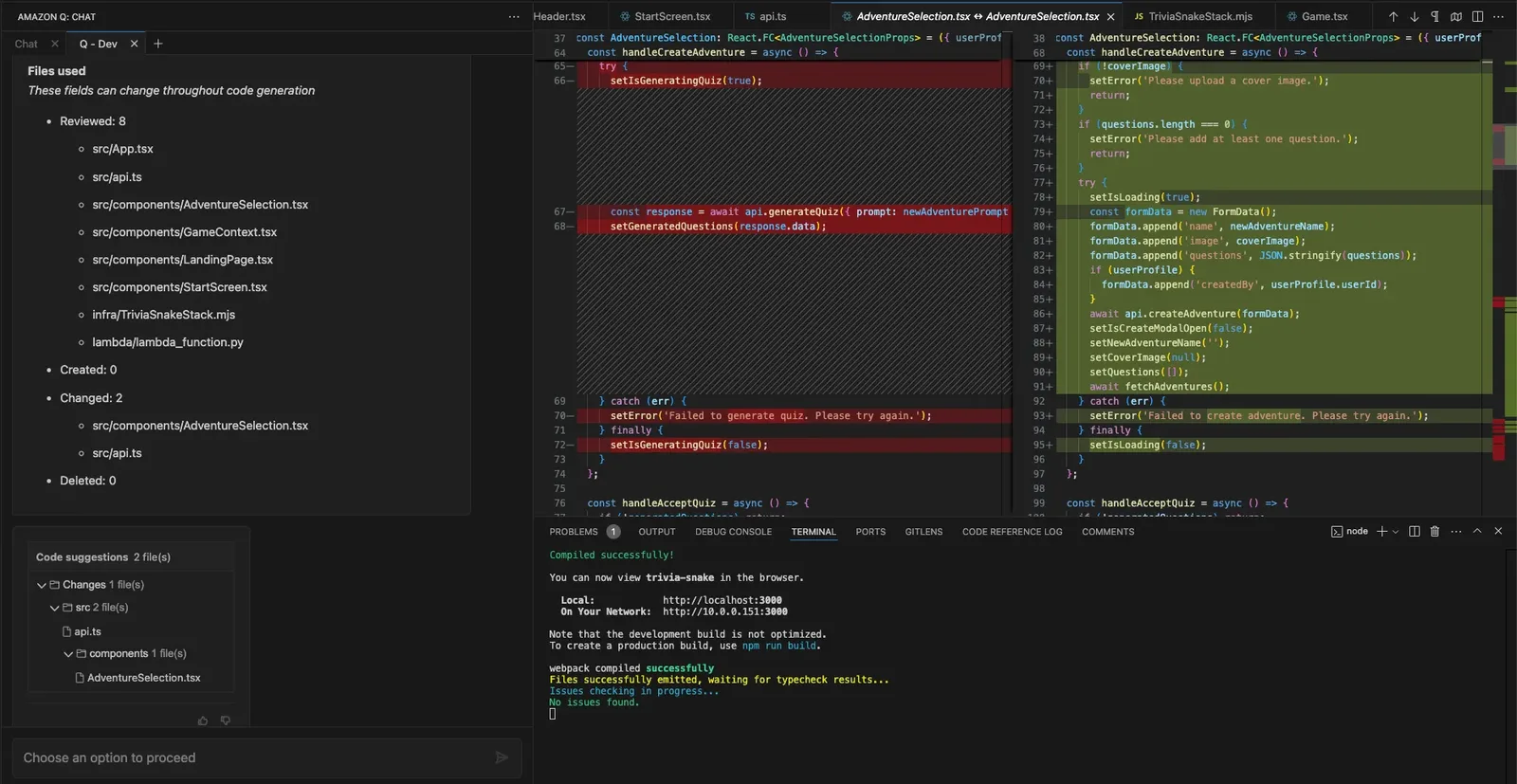This screenshot has height=784, width=1517.
Task: Collapse the components folder in suggestions tree
Action: [68, 654]
